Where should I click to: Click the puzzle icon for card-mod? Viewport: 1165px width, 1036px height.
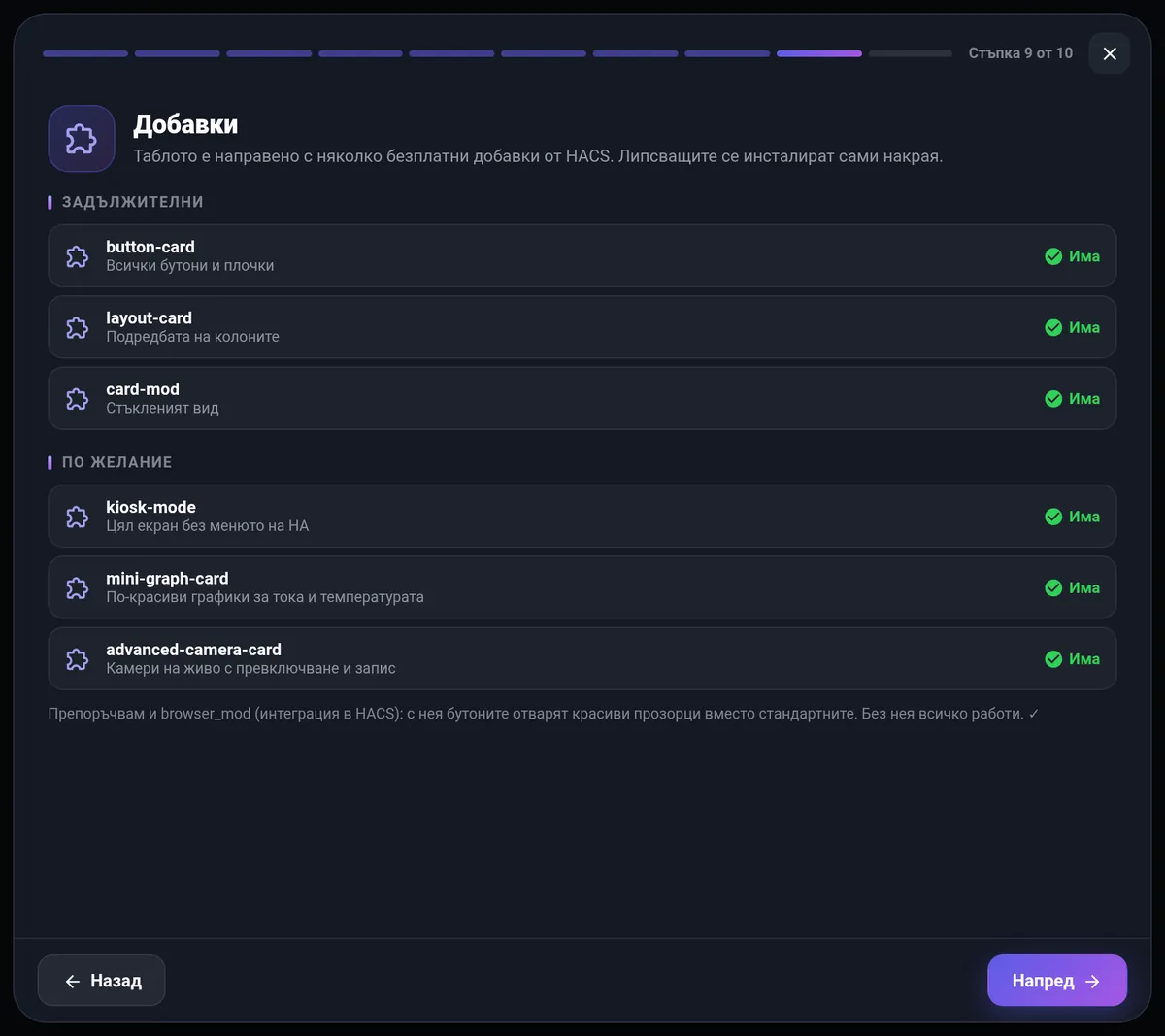[x=77, y=399]
